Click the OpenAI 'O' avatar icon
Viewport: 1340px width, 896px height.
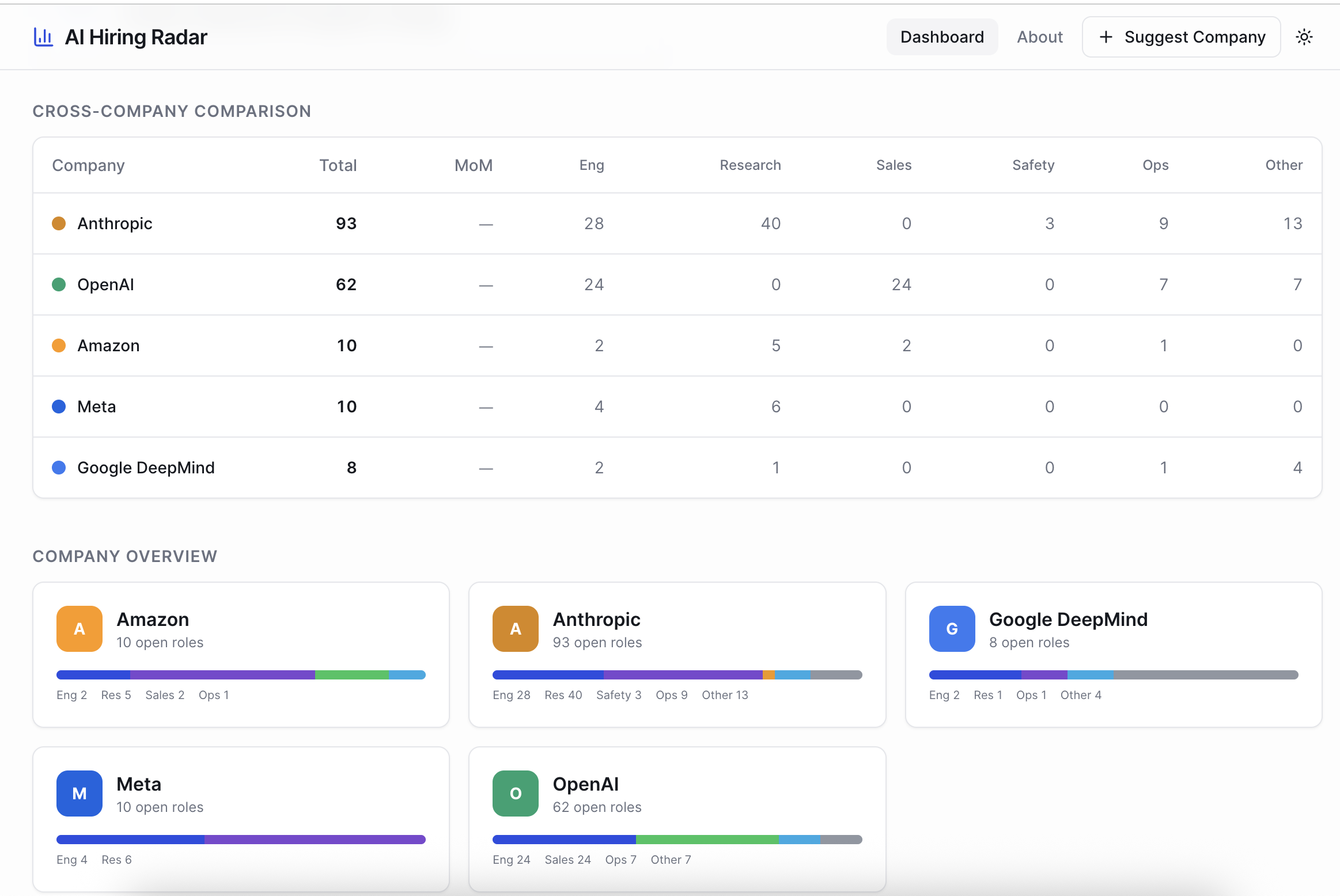515,793
